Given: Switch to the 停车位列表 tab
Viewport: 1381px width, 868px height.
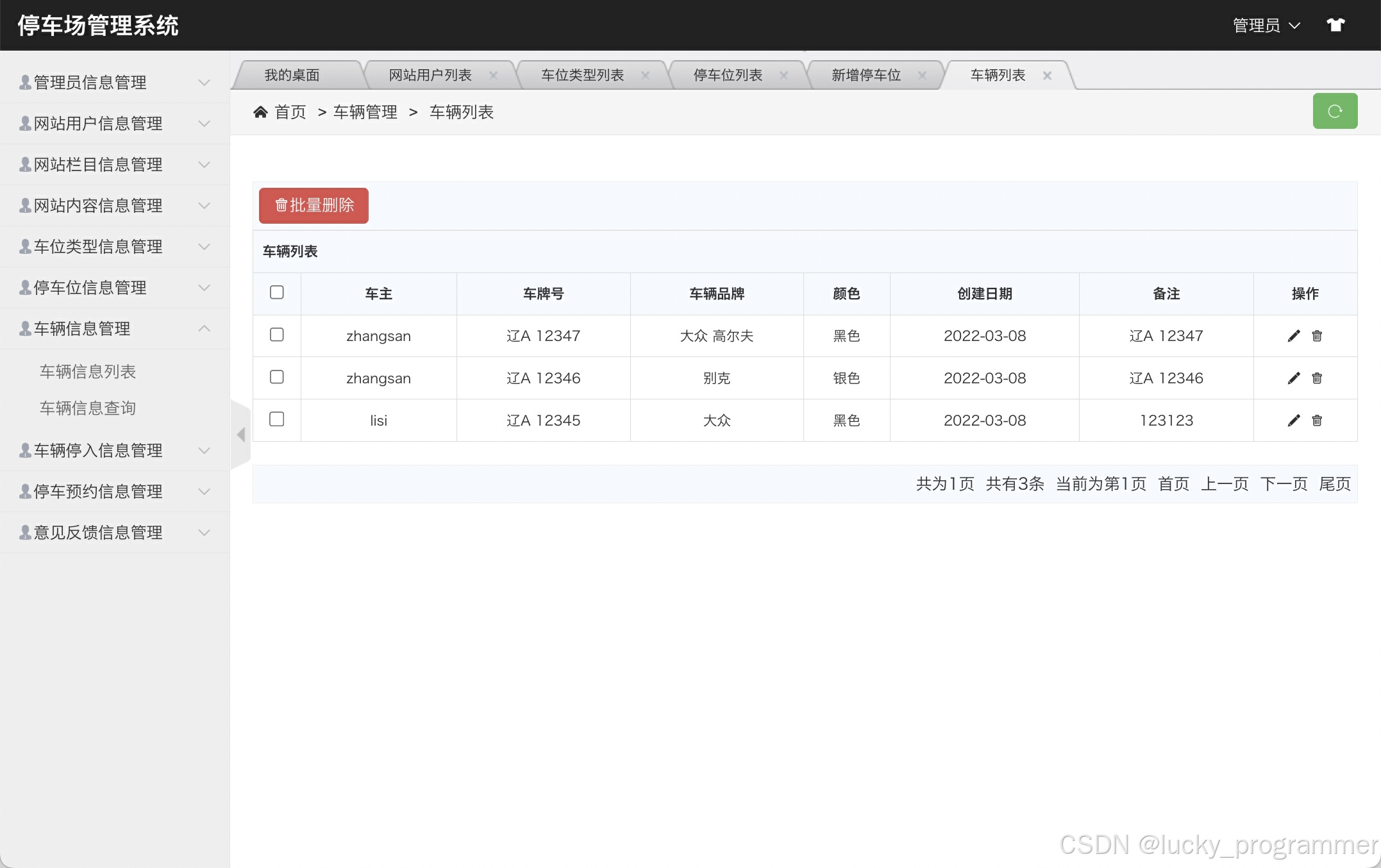Looking at the screenshot, I should coord(728,76).
